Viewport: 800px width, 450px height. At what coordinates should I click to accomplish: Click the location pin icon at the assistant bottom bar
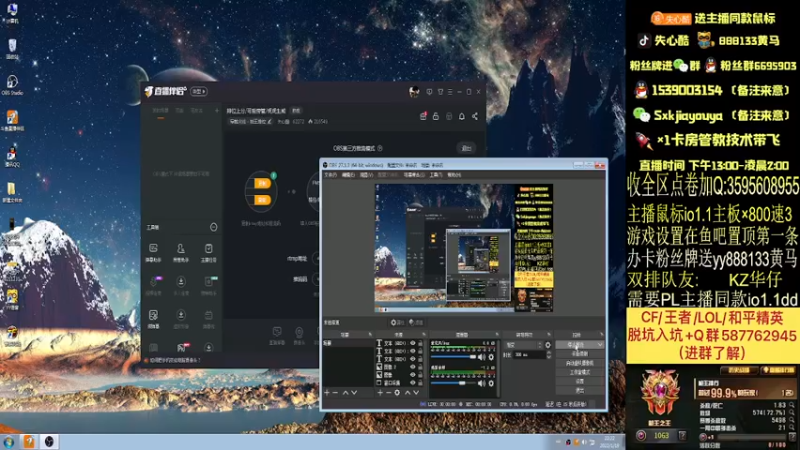coord(299,334)
